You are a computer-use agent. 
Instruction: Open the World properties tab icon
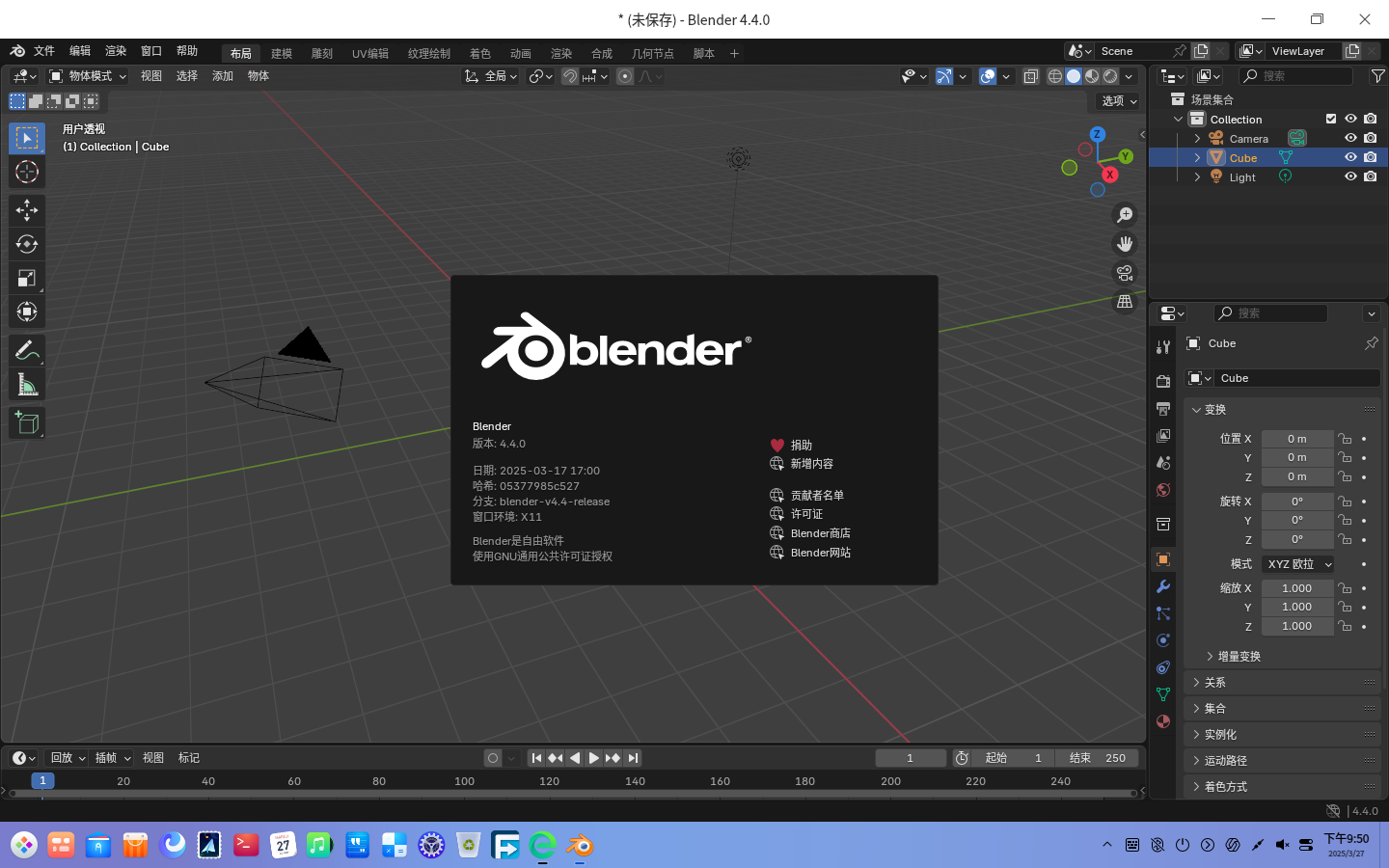coord(1163,490)
